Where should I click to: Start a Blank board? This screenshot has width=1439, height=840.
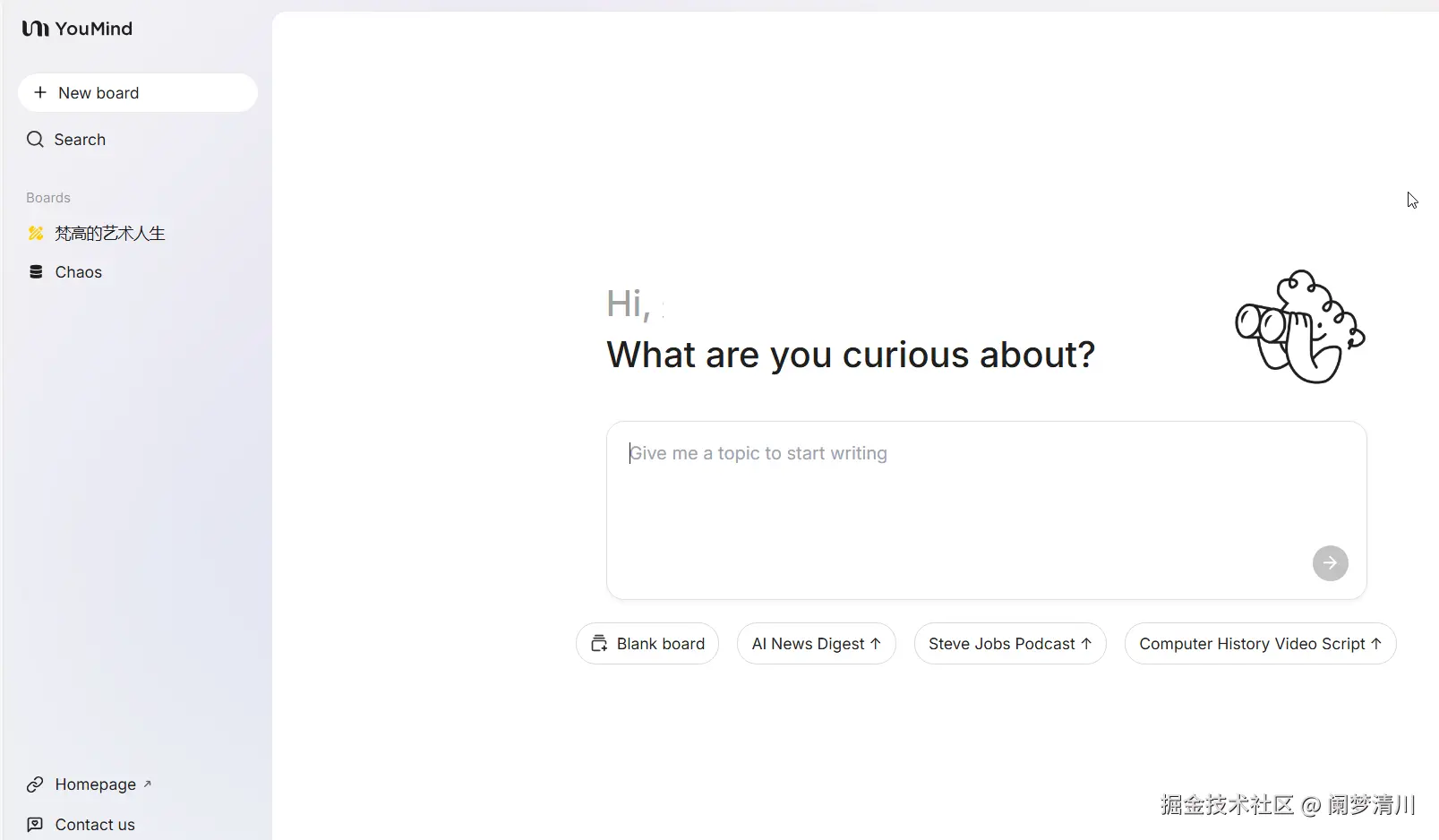click(x=647, y=643)
